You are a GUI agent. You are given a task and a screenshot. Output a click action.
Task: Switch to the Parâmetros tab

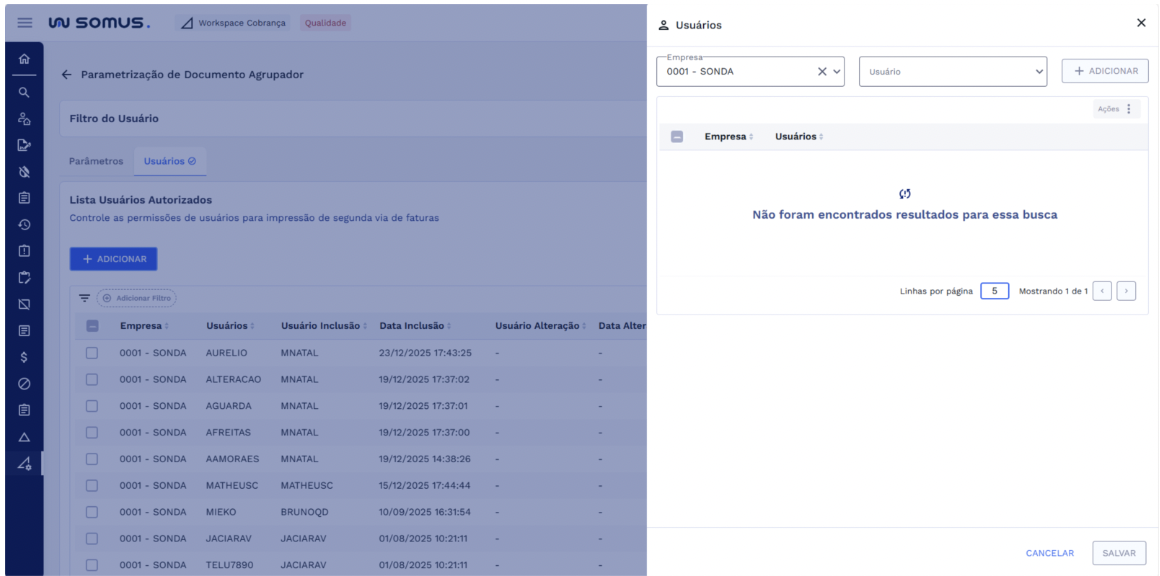coord(95,161)
